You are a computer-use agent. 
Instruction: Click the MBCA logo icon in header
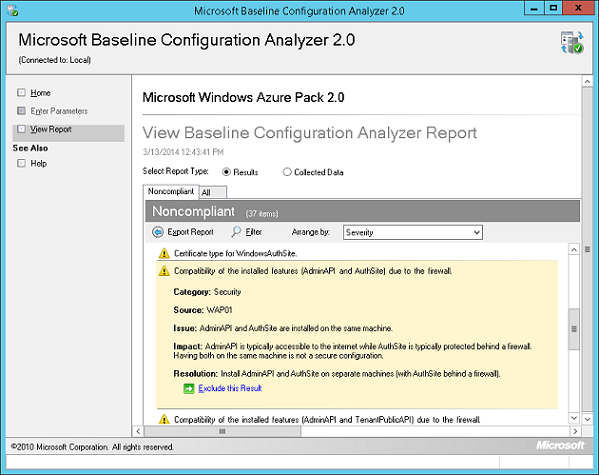point(572,42)
